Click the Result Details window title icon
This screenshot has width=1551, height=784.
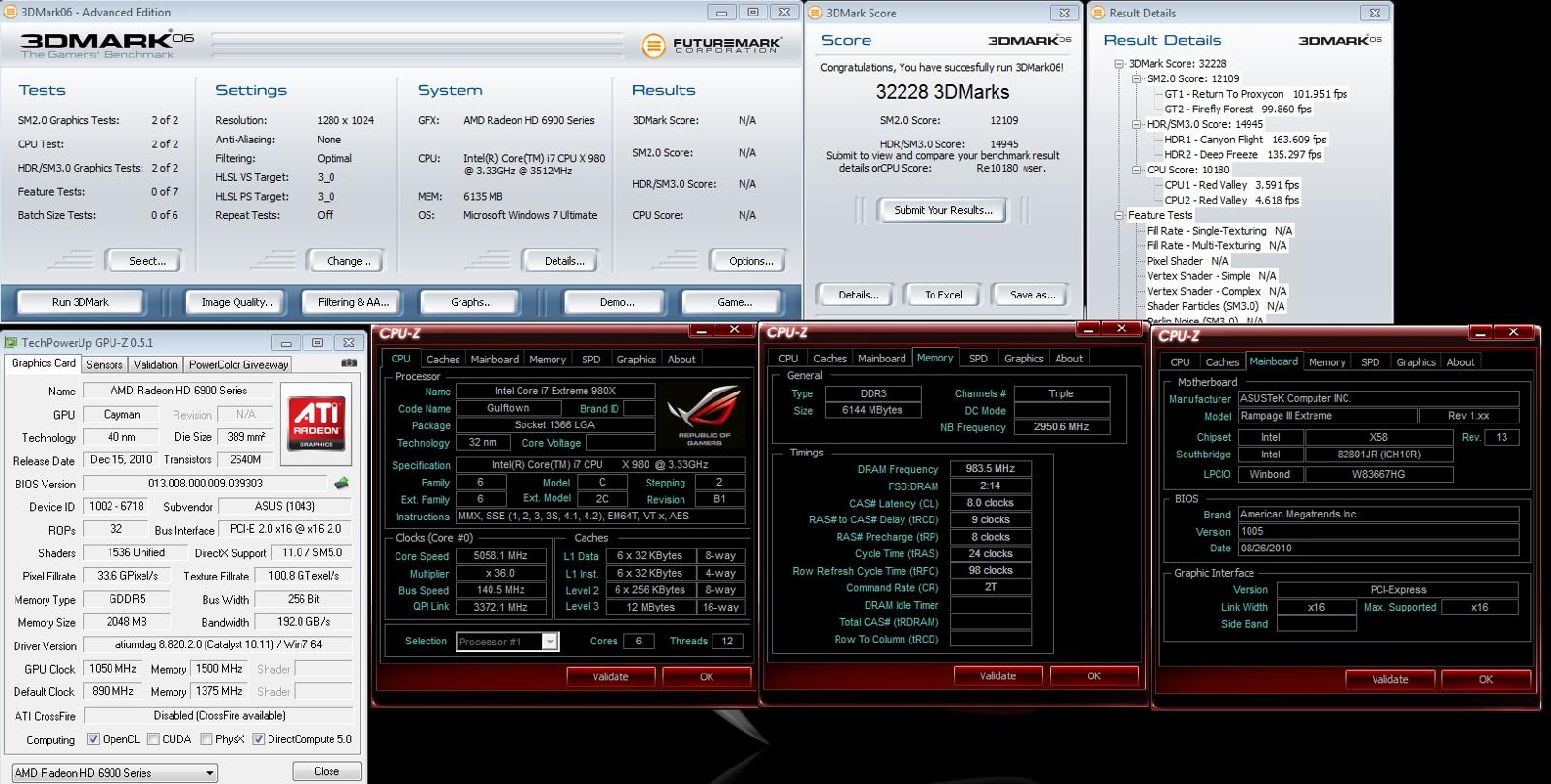coord(1098,13)
